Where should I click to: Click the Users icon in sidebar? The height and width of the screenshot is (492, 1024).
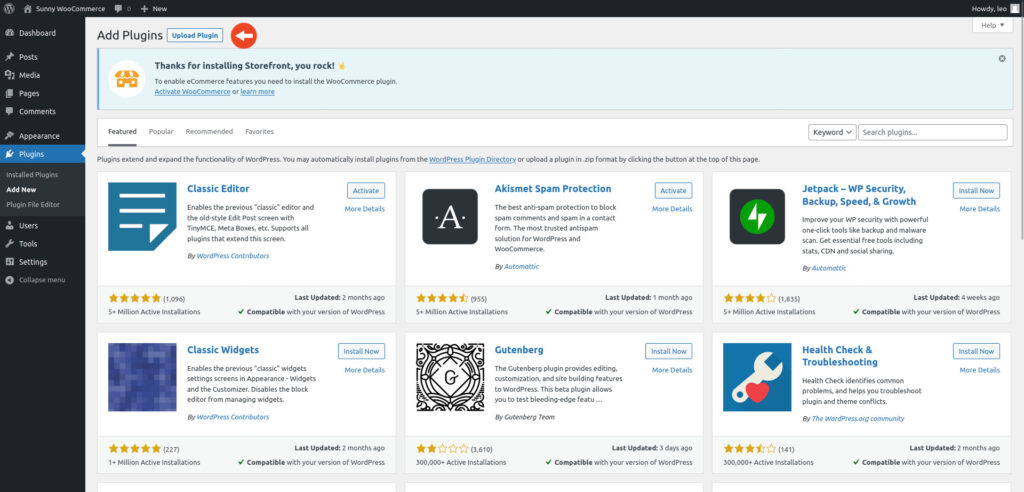pyautogui.click(x=9, y=225)
